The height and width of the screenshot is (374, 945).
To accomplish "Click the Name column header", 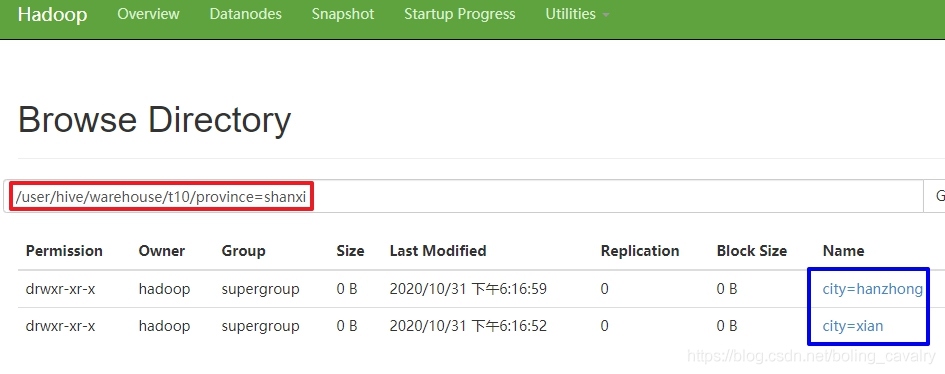I will point(843,251).
